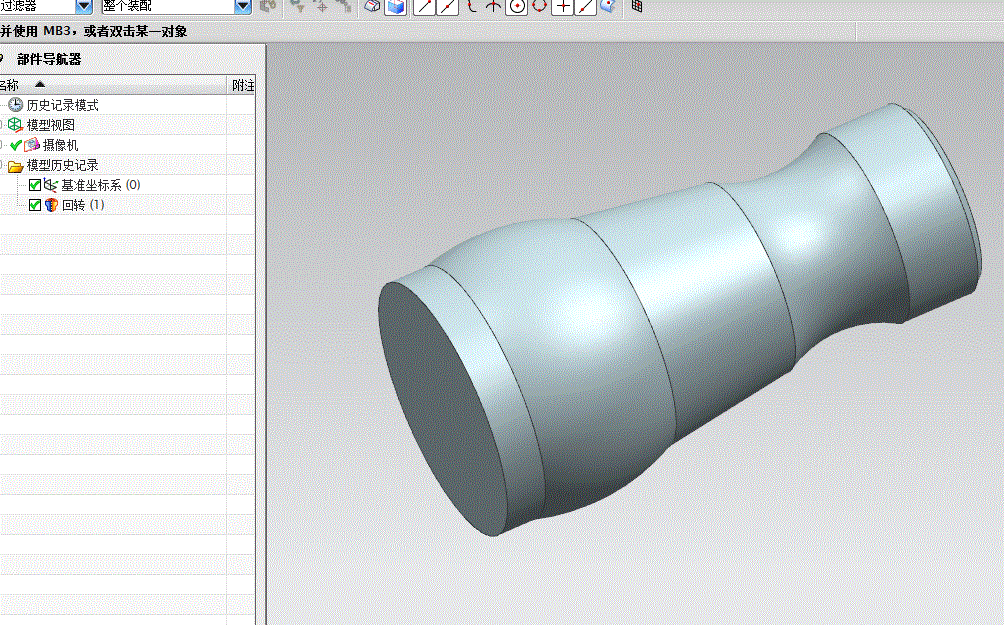Select the 历史记录模式 tree item
This screenshot has width=1004, height=625.
click(x=62, y=105)
